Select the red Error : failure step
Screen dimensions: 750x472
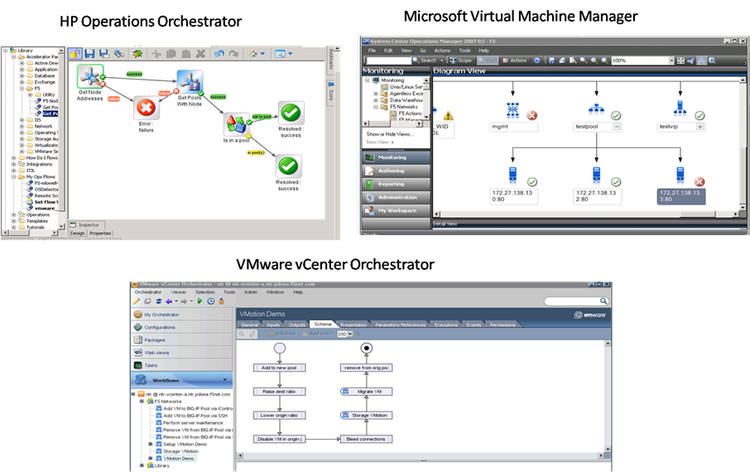pos(146,108)
